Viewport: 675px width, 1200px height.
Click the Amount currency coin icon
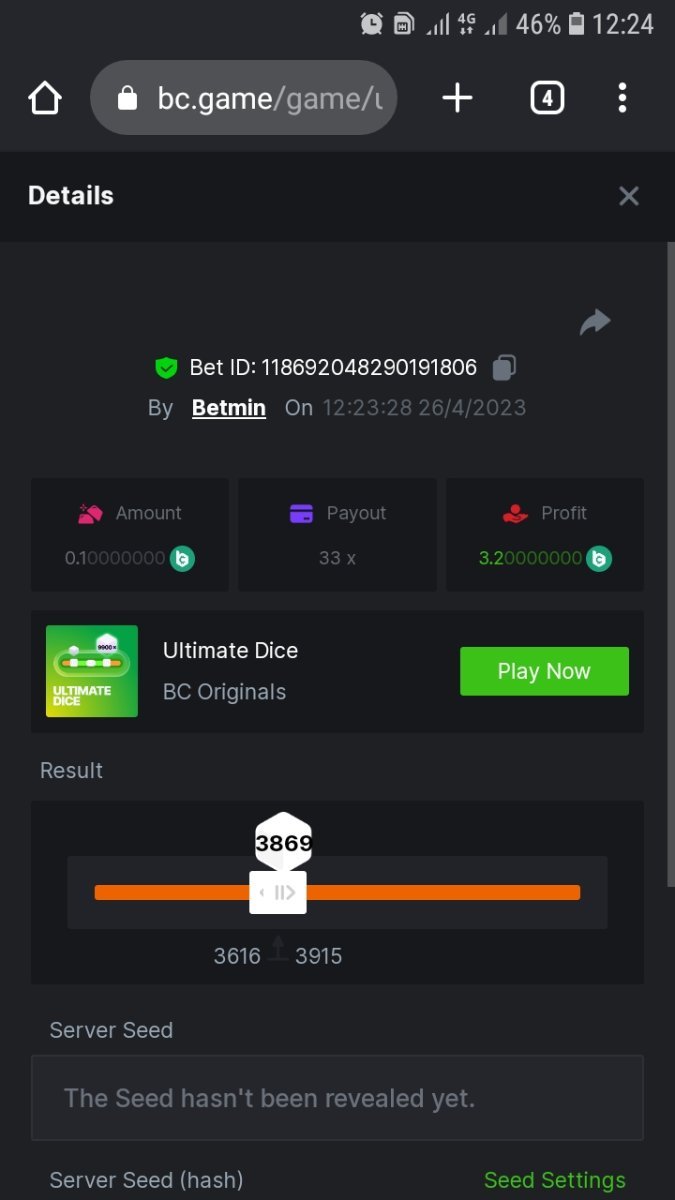coord(182,558)
